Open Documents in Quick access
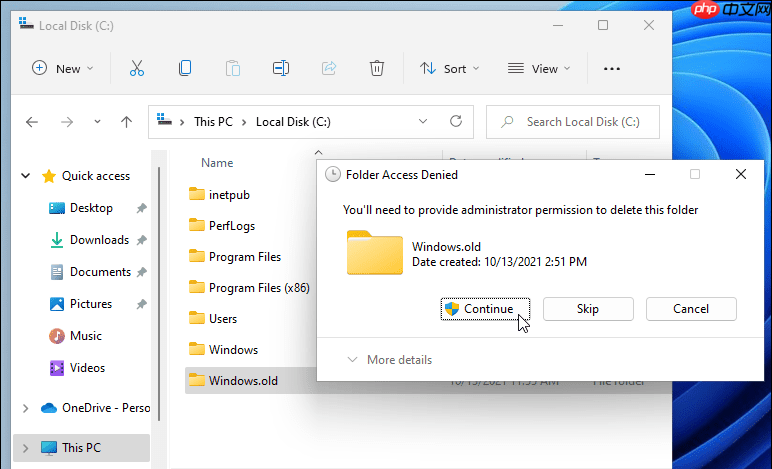Image resolution: width=772 pixels, height=469 pixels. [100, 272]
